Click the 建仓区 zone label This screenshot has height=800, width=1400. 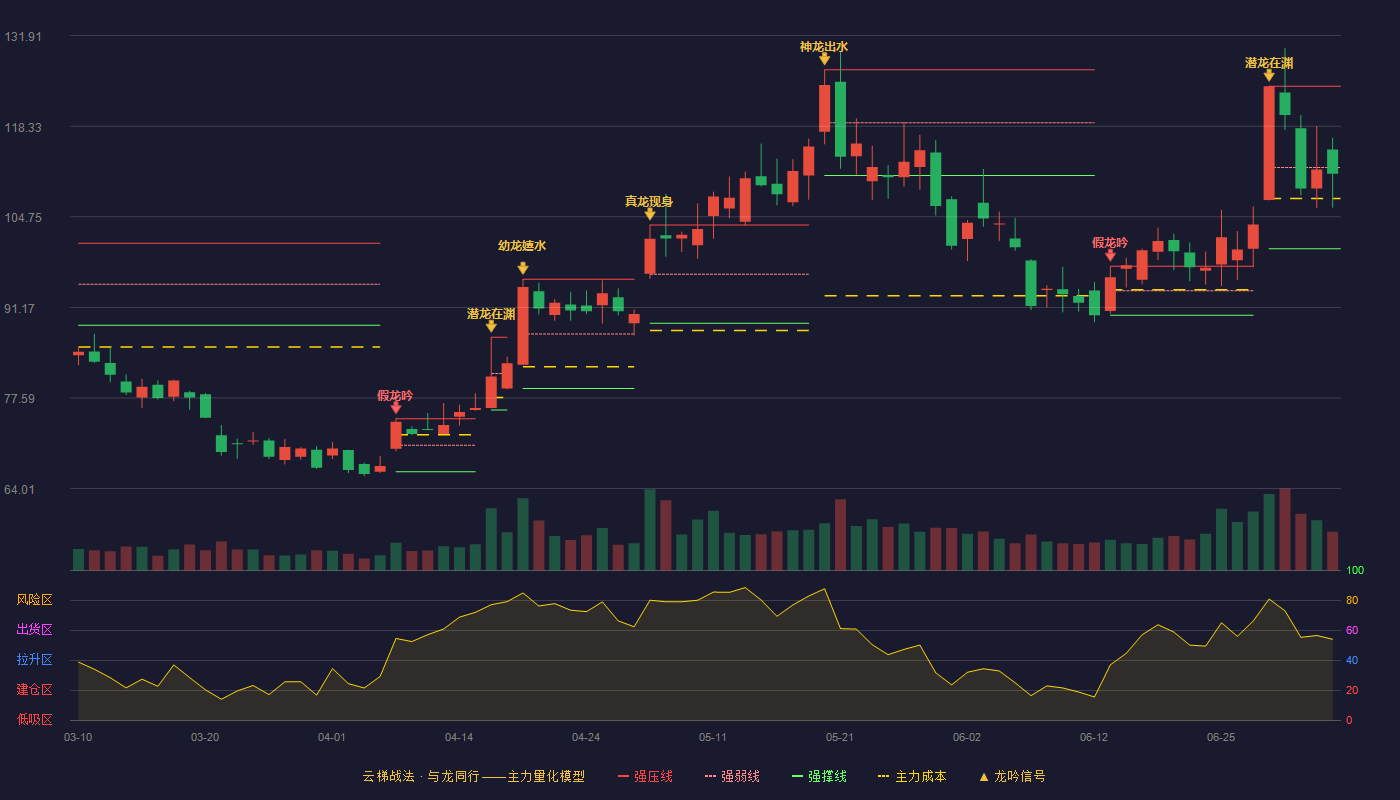click(34, 690)
